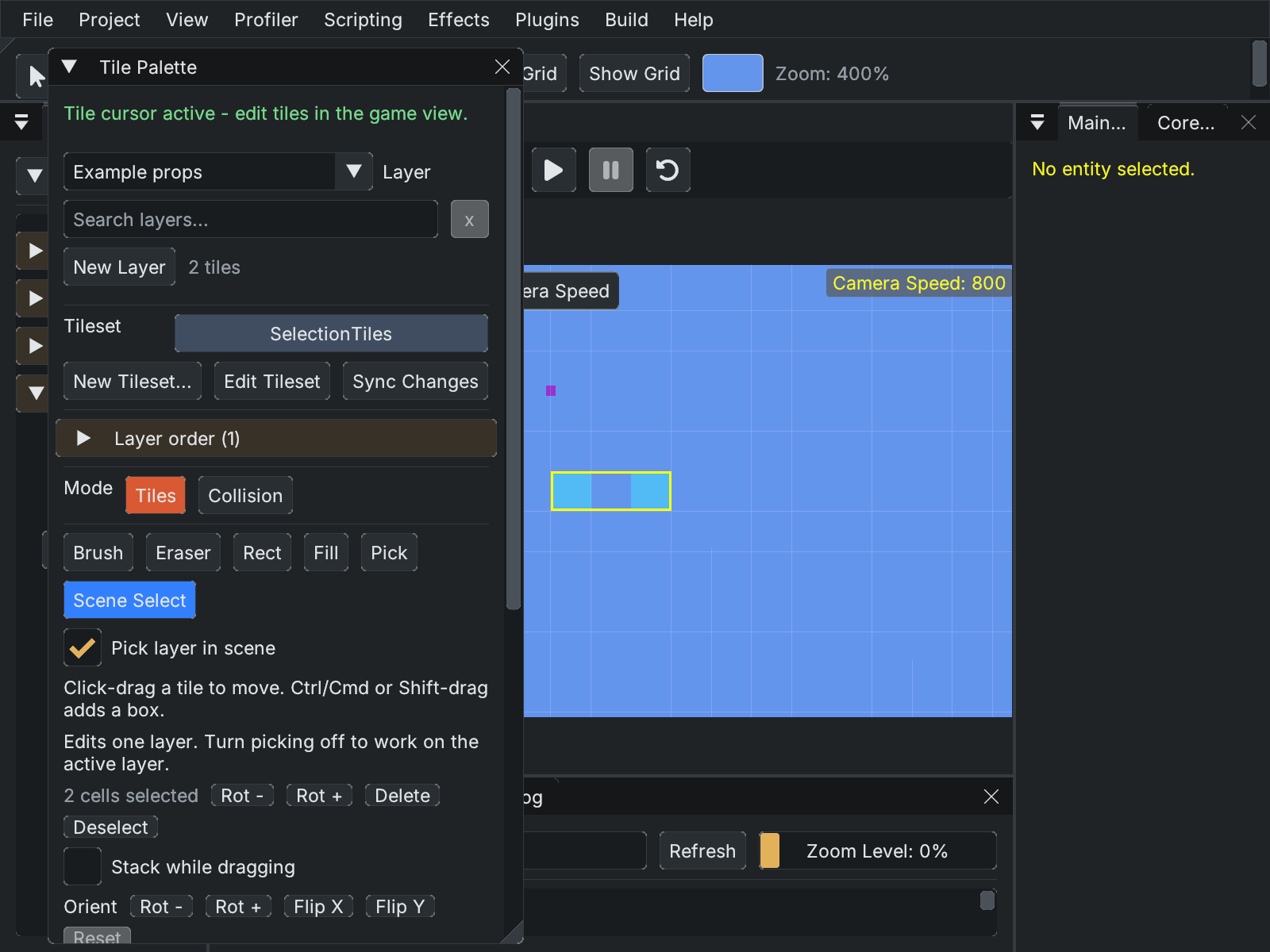This screenshot has width=1270, height=952.
Task: Switch to the Main... tab
Action: point(1096,123)
